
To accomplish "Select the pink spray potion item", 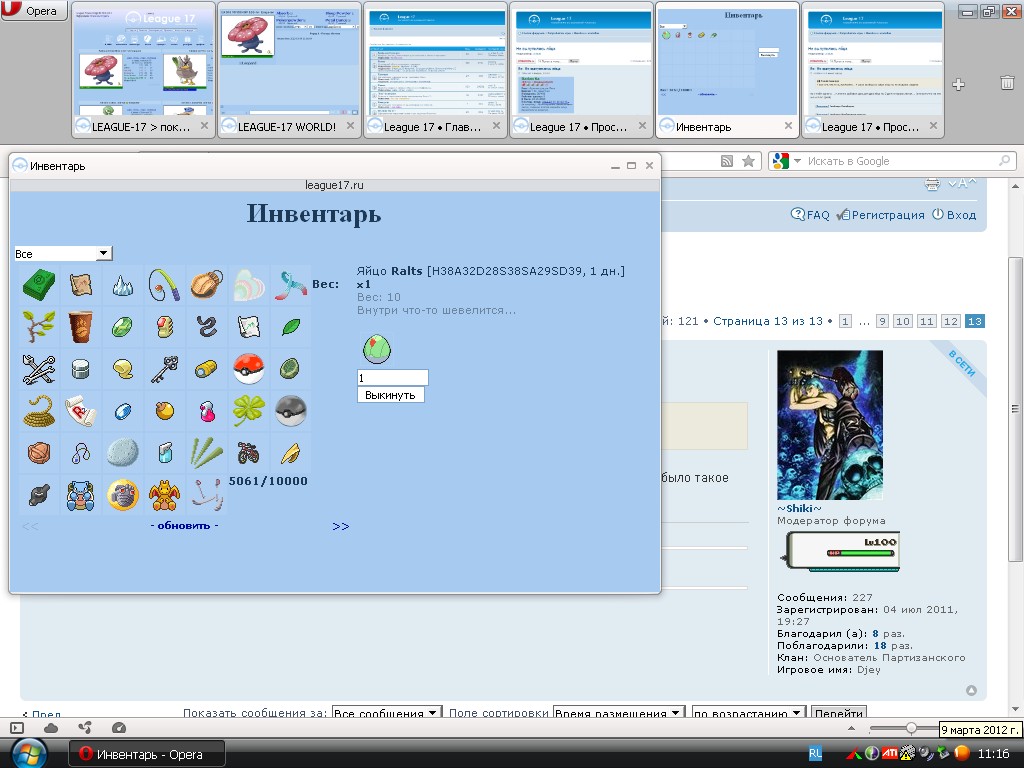I will point(206,411).
